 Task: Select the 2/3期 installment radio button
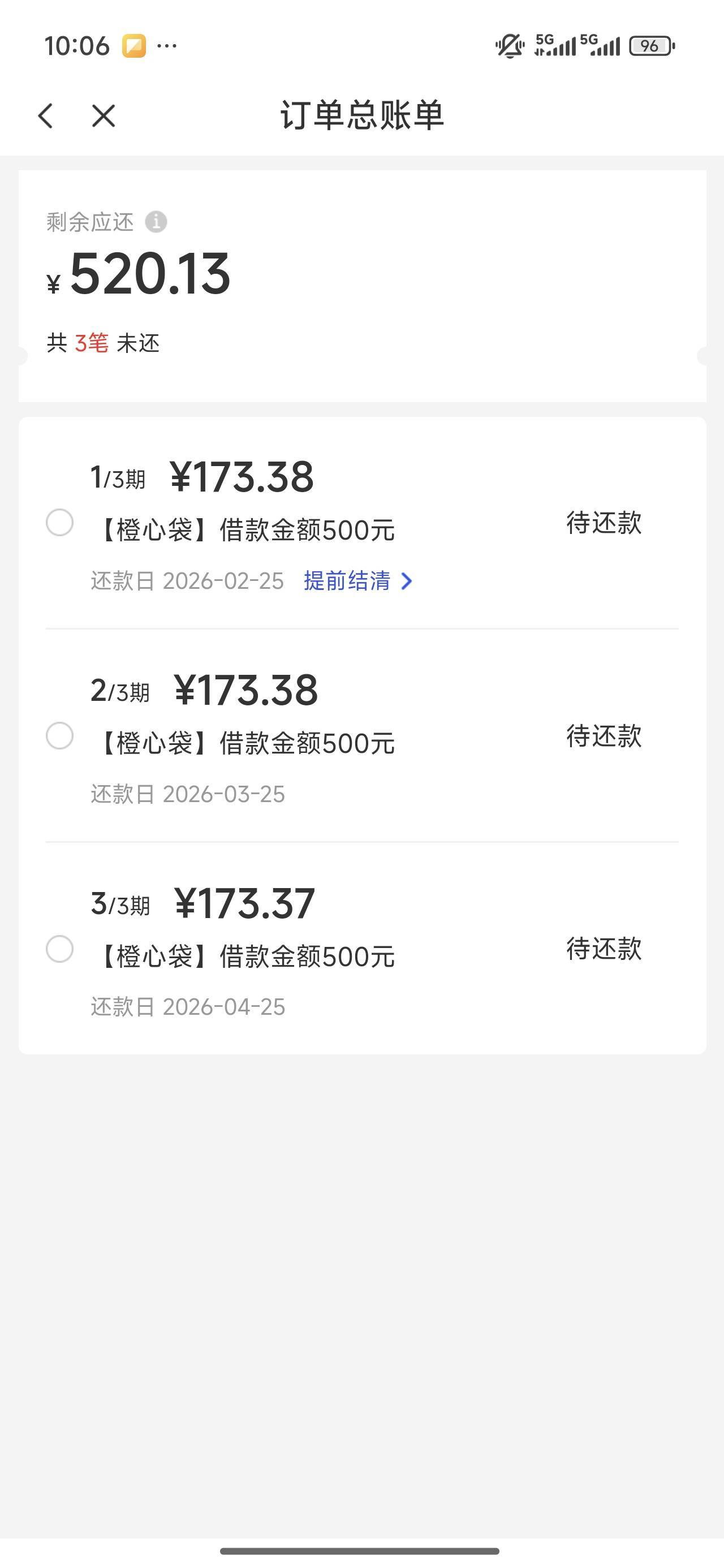(60, 735)
